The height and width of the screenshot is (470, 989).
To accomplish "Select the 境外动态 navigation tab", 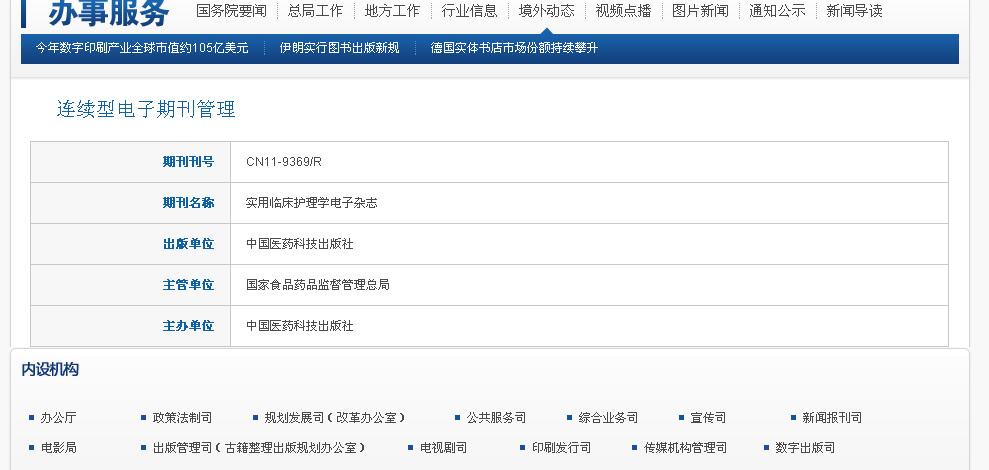I will [546, 11].
